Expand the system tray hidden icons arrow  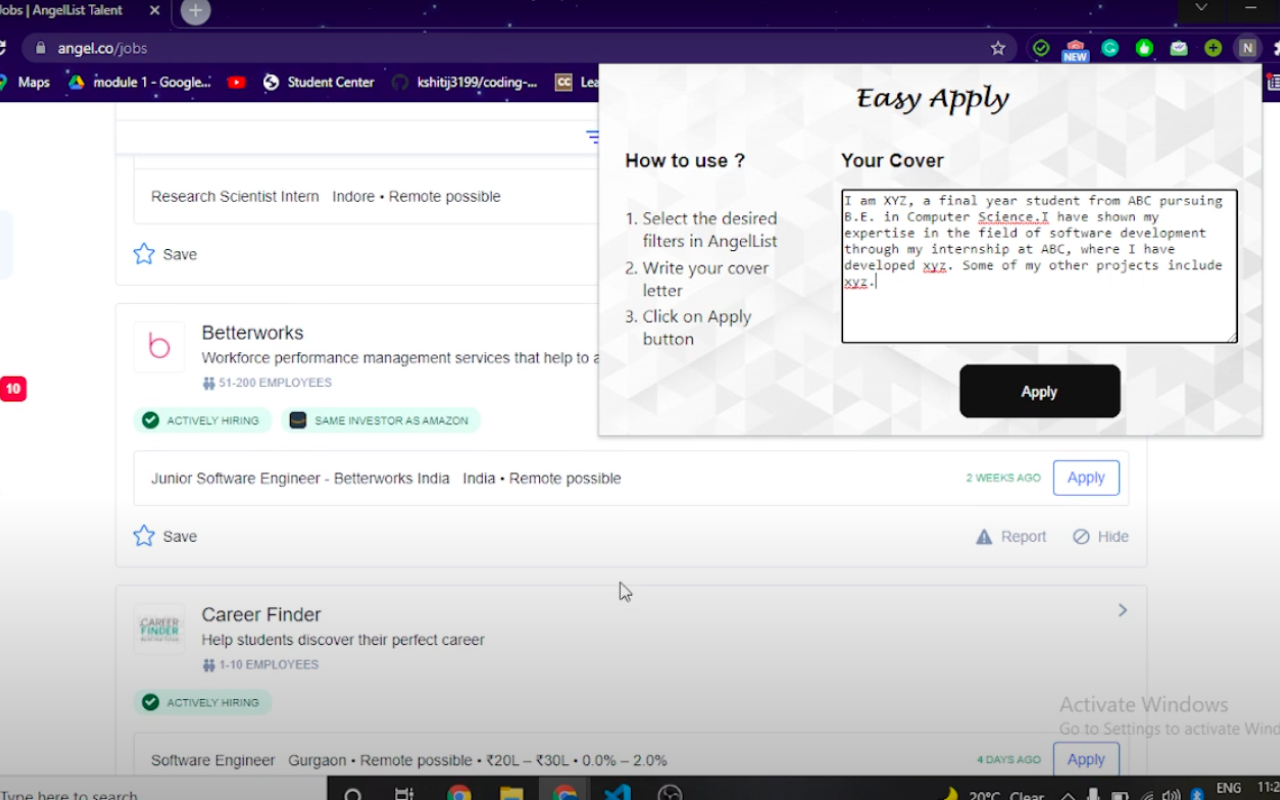[x=1068, y=796]
